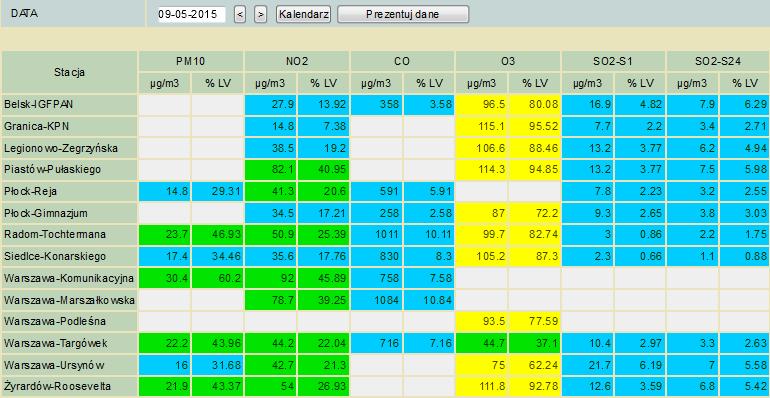The image size is (770, 398).
Task: Click the CO value 716 for Targówek
Action: [376, 342]
